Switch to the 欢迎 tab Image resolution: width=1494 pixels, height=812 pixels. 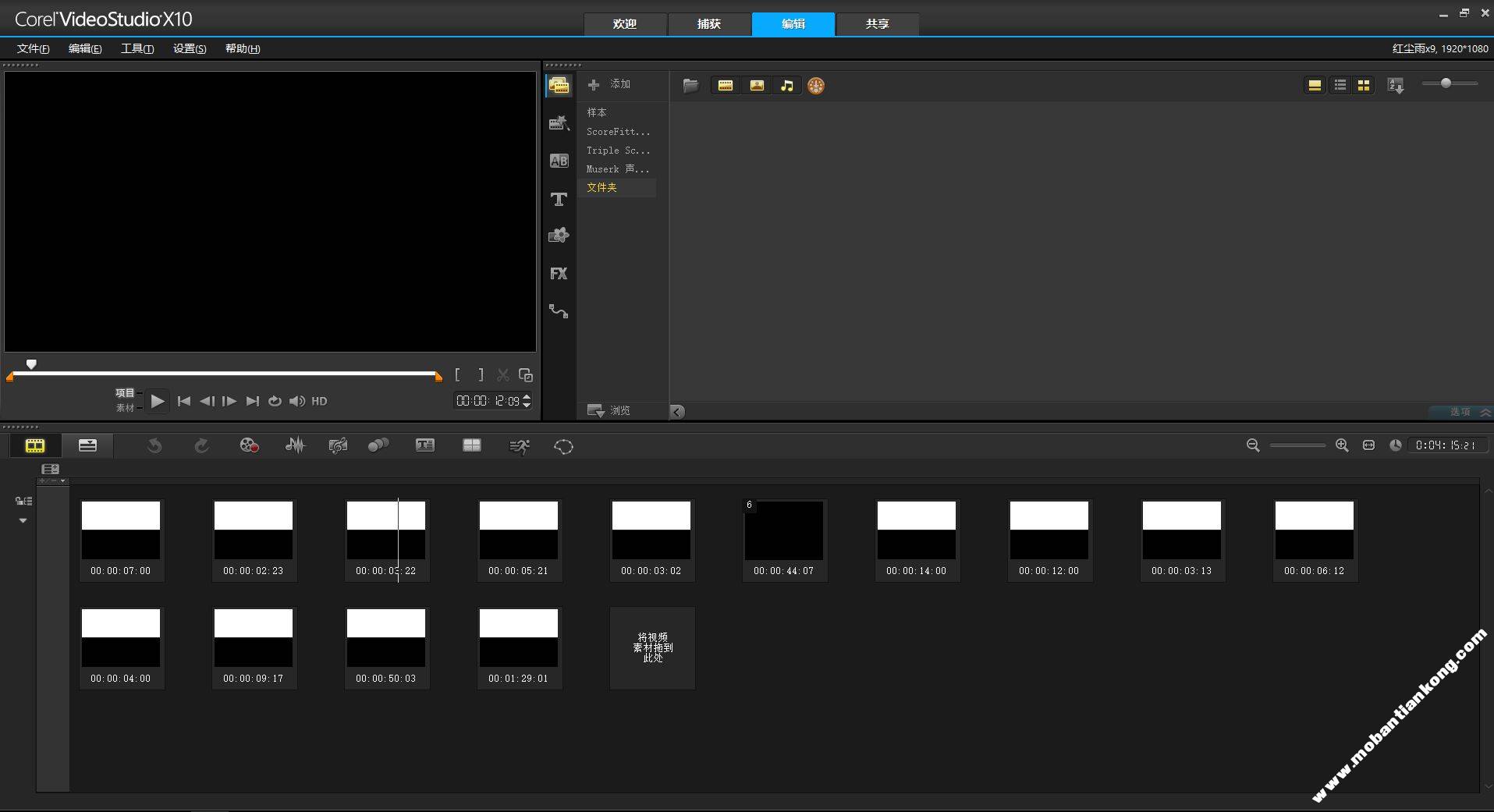(624, 24)
